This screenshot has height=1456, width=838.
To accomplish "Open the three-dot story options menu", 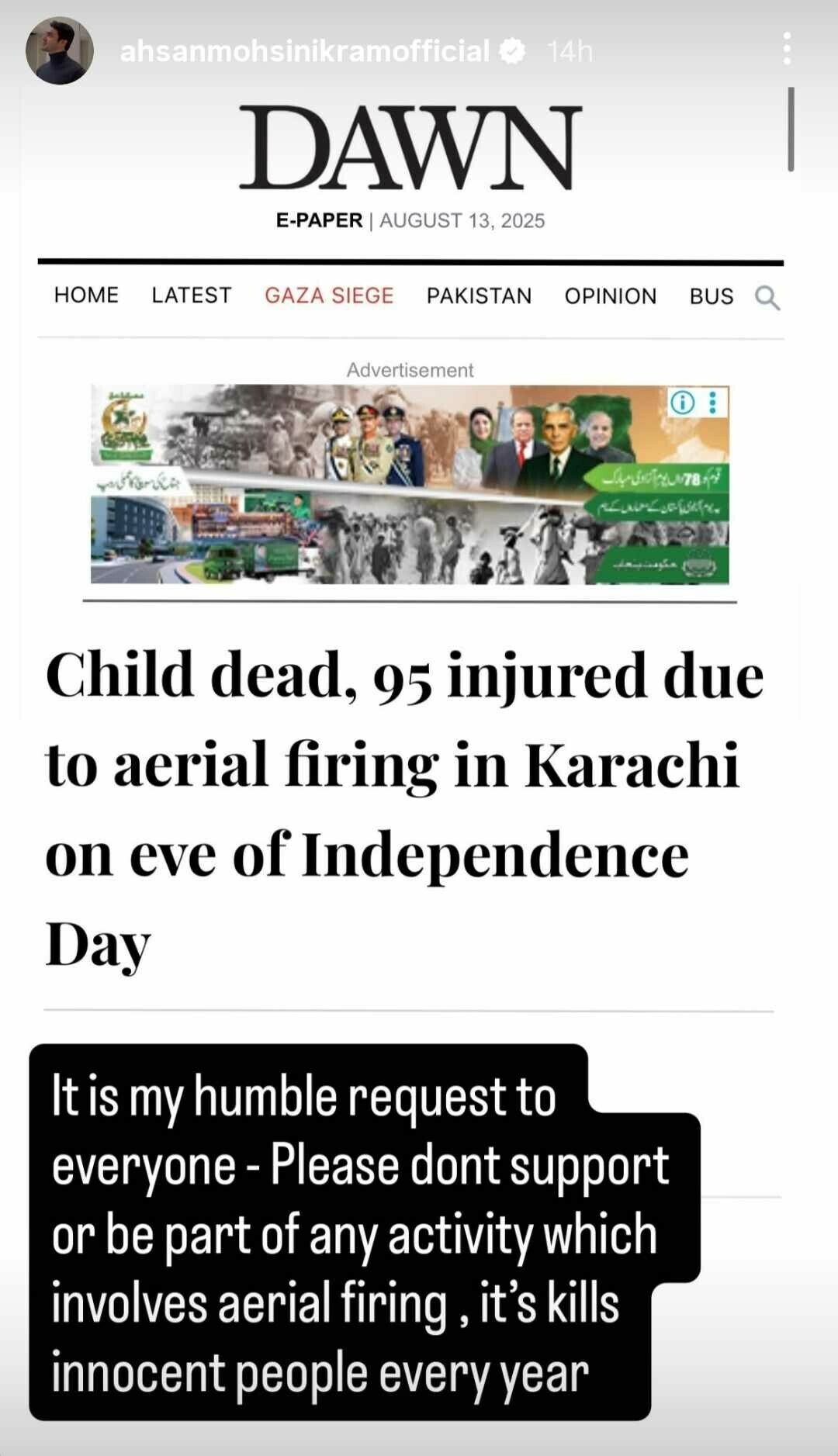I will tap(787, 49).
